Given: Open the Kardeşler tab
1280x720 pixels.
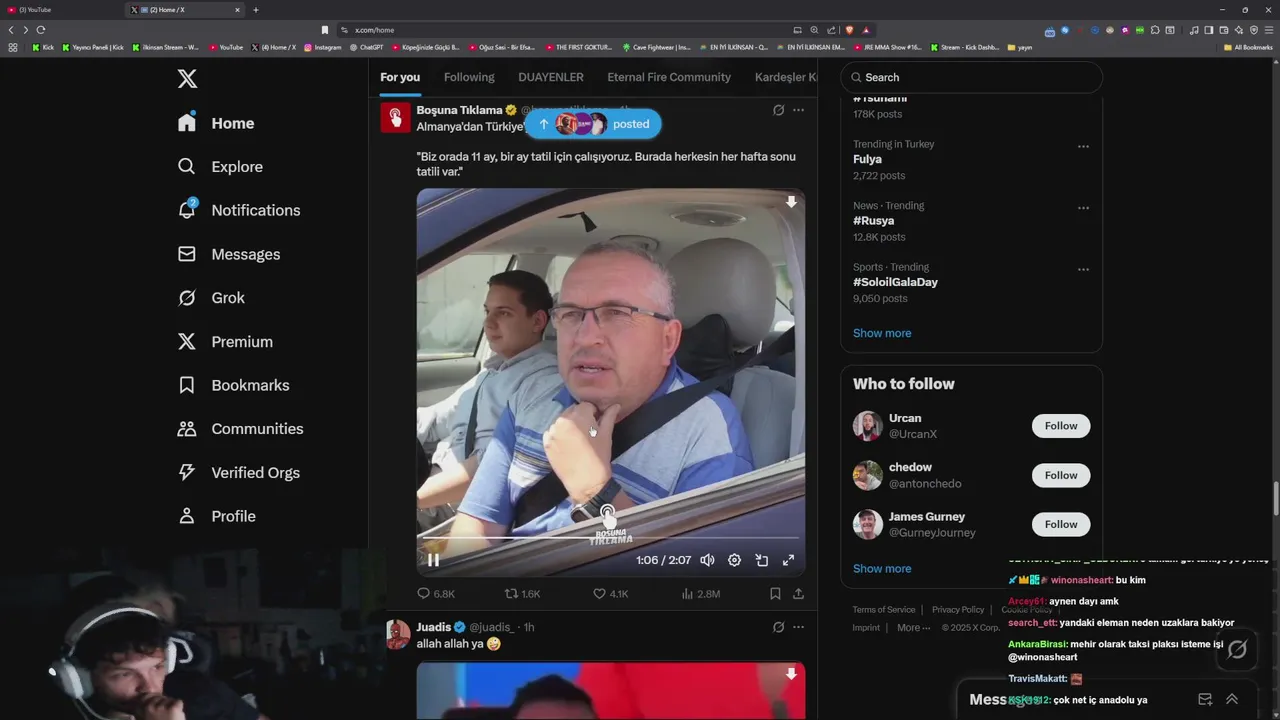Looking at the screenshot, I should tap(788, 77).
